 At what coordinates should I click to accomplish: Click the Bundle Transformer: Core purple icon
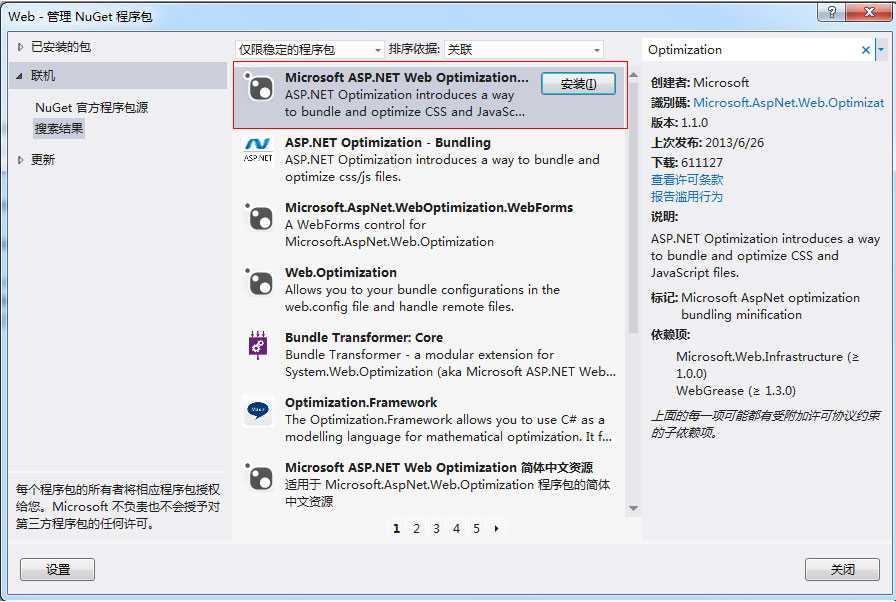coord(258,344)
